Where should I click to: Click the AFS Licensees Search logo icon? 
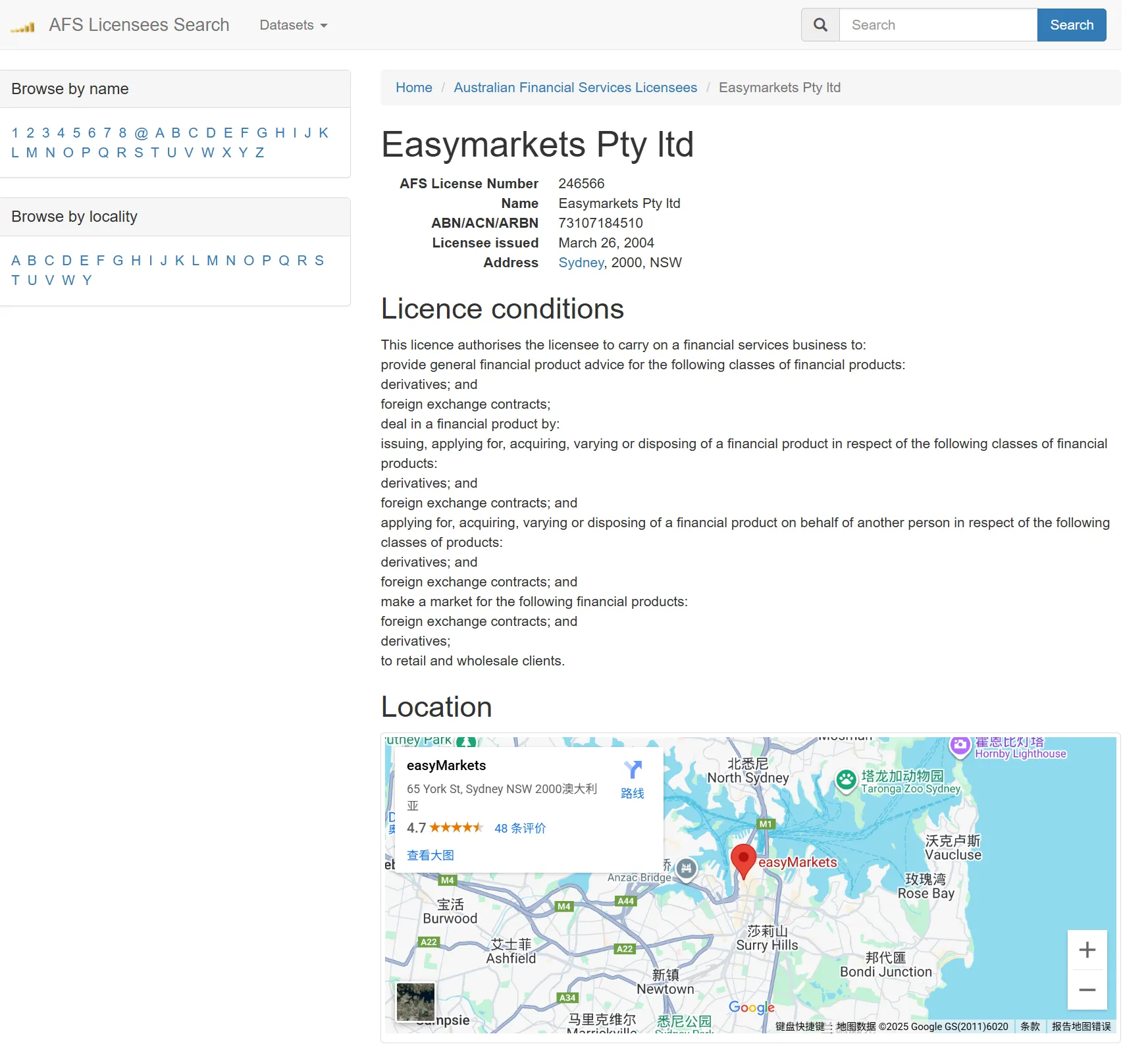click(x=23, y=26)
